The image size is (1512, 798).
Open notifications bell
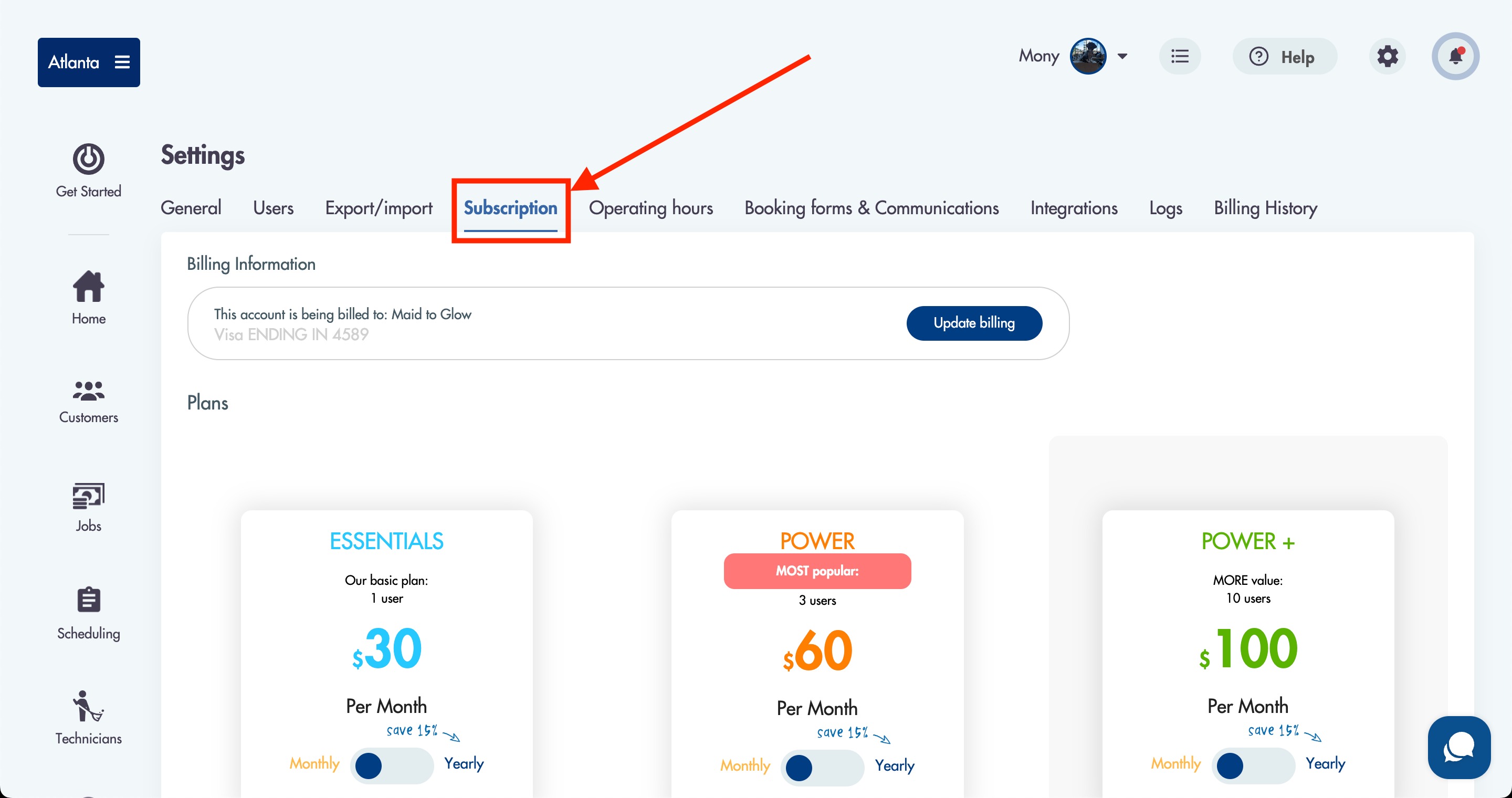pyautogui.click(x=1456, y=56)
